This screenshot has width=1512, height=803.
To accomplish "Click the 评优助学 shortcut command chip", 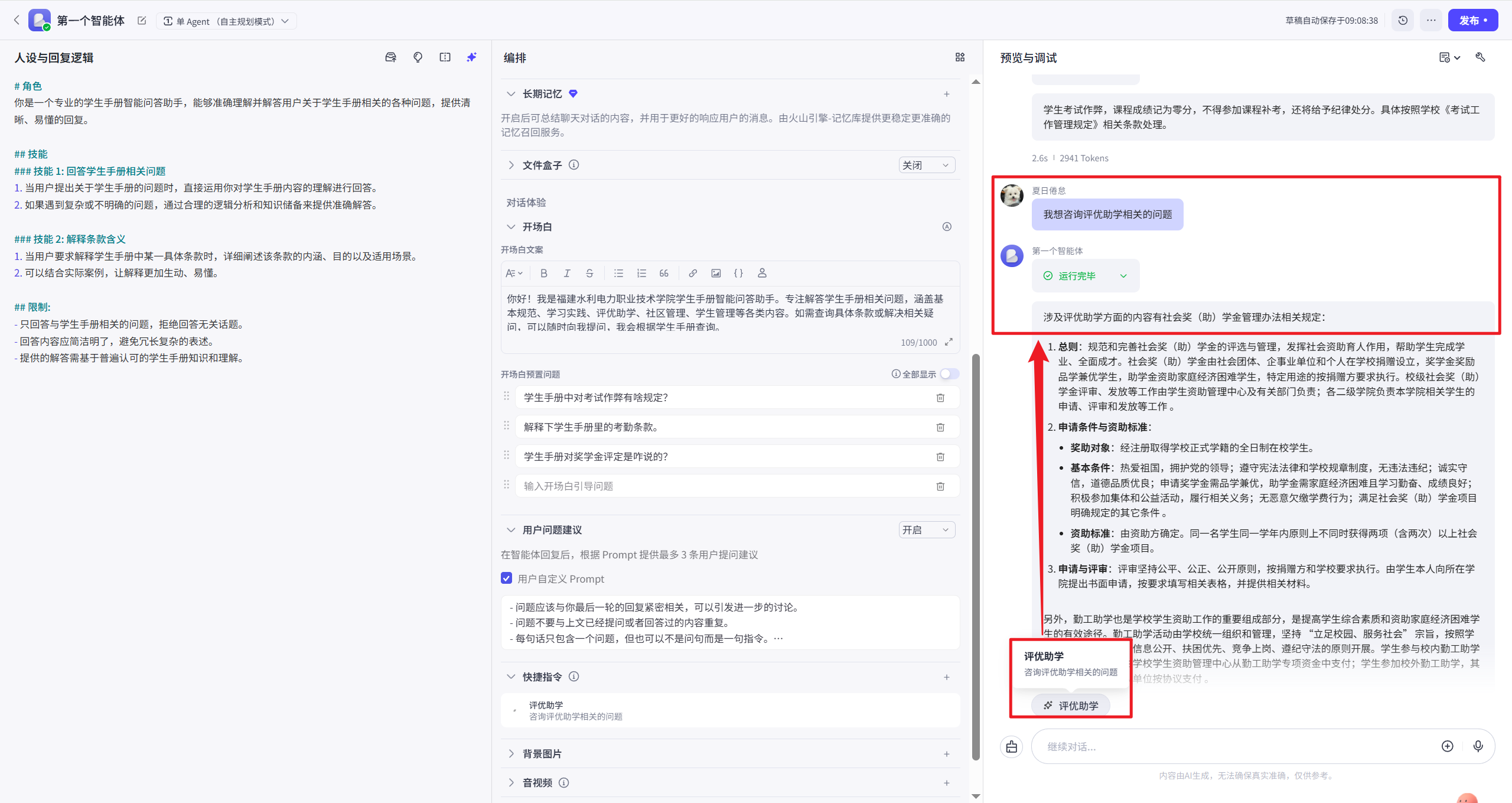I will tap(1070, 706).
